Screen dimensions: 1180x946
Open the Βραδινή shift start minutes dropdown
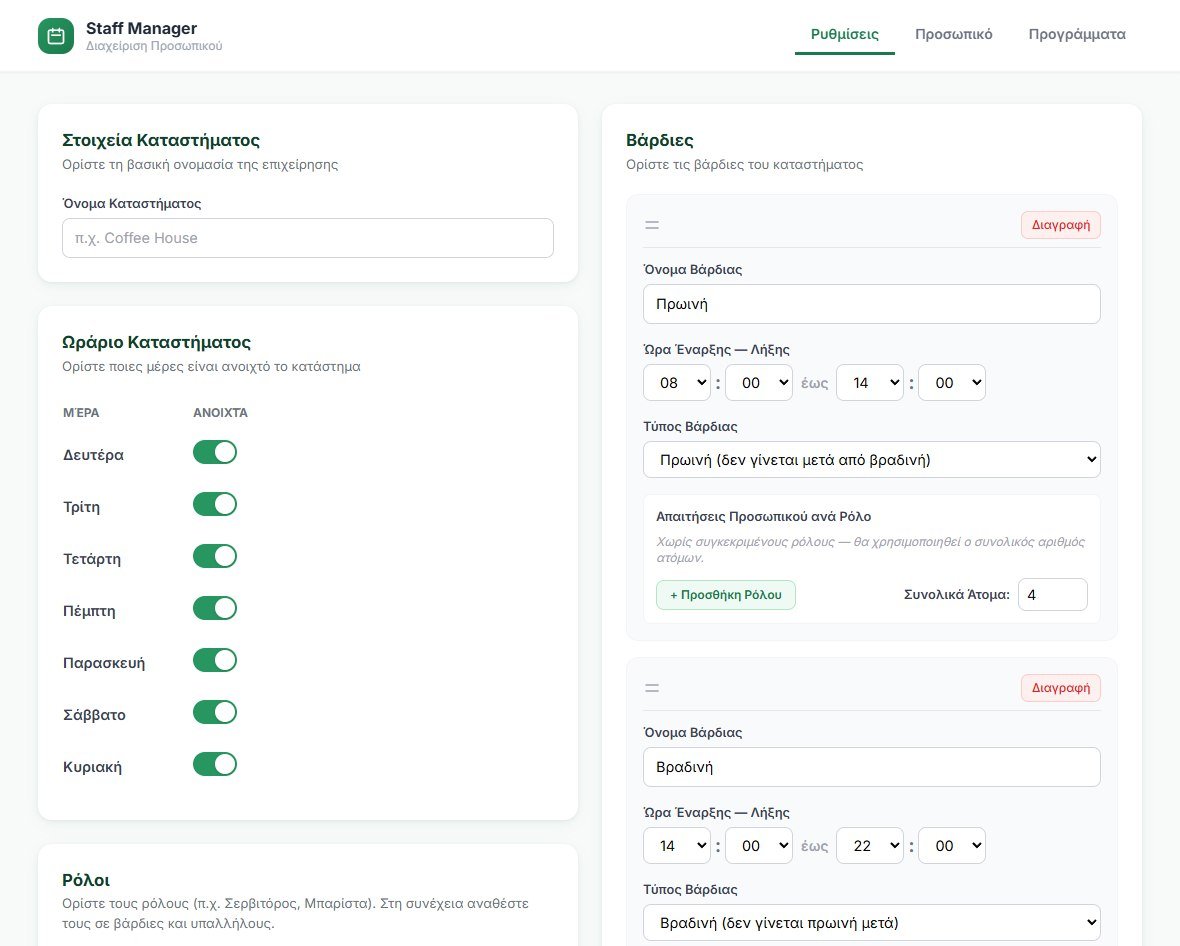759,846
